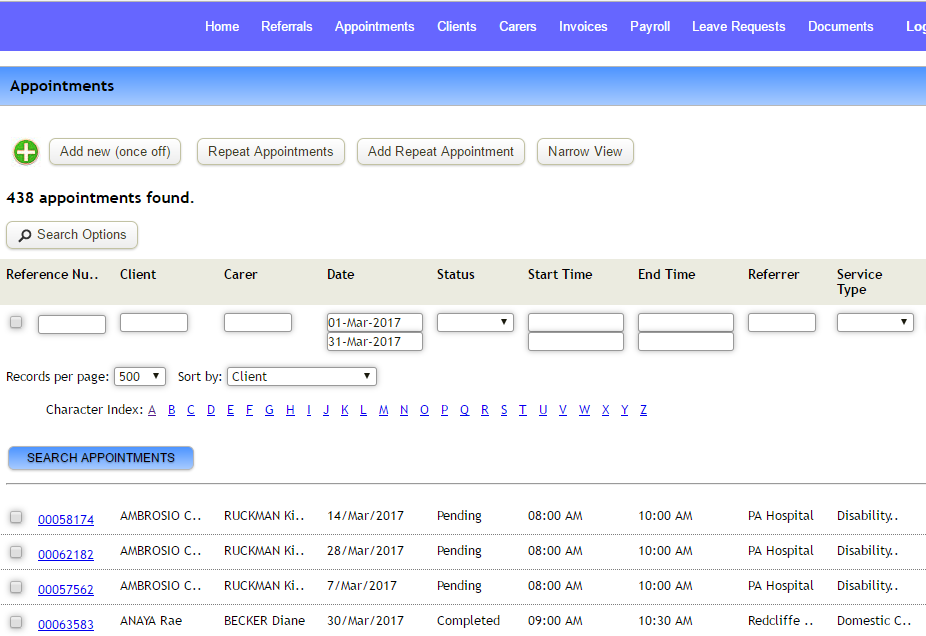926x636 pixels.
Task: Open the Sort by dropdown showing Client
Action: coord(301,376)
